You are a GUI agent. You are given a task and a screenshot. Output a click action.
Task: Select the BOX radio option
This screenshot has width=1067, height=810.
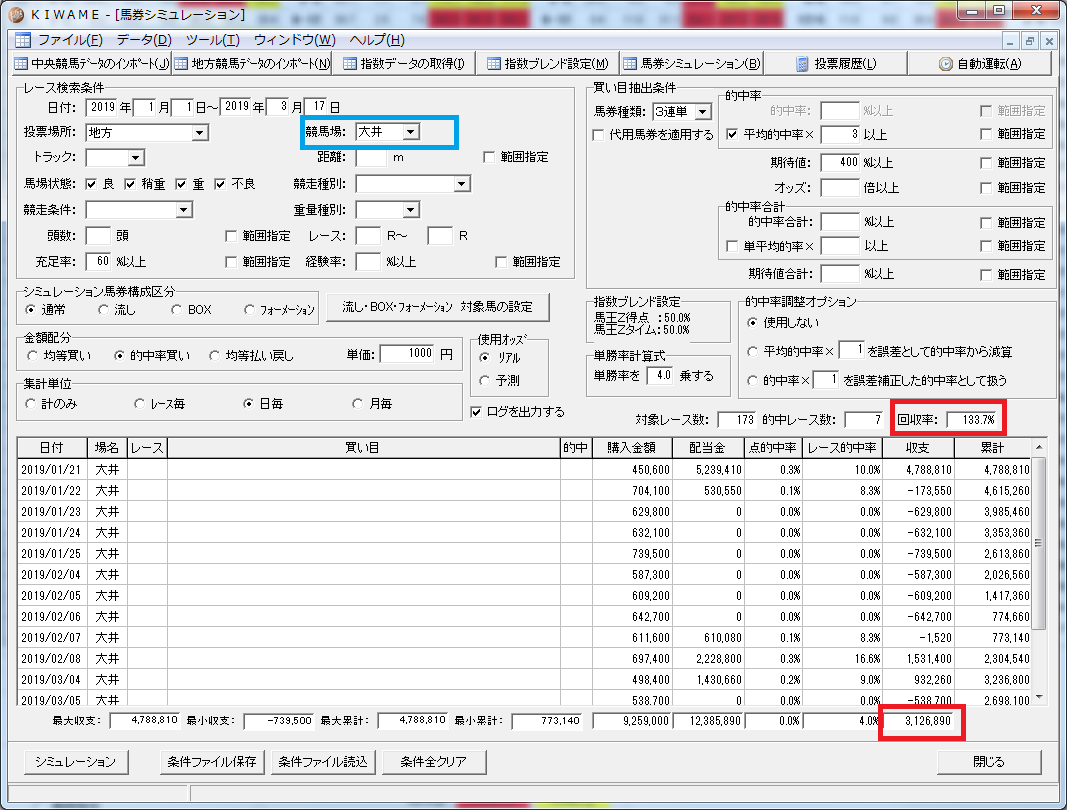tap(176, 310)
